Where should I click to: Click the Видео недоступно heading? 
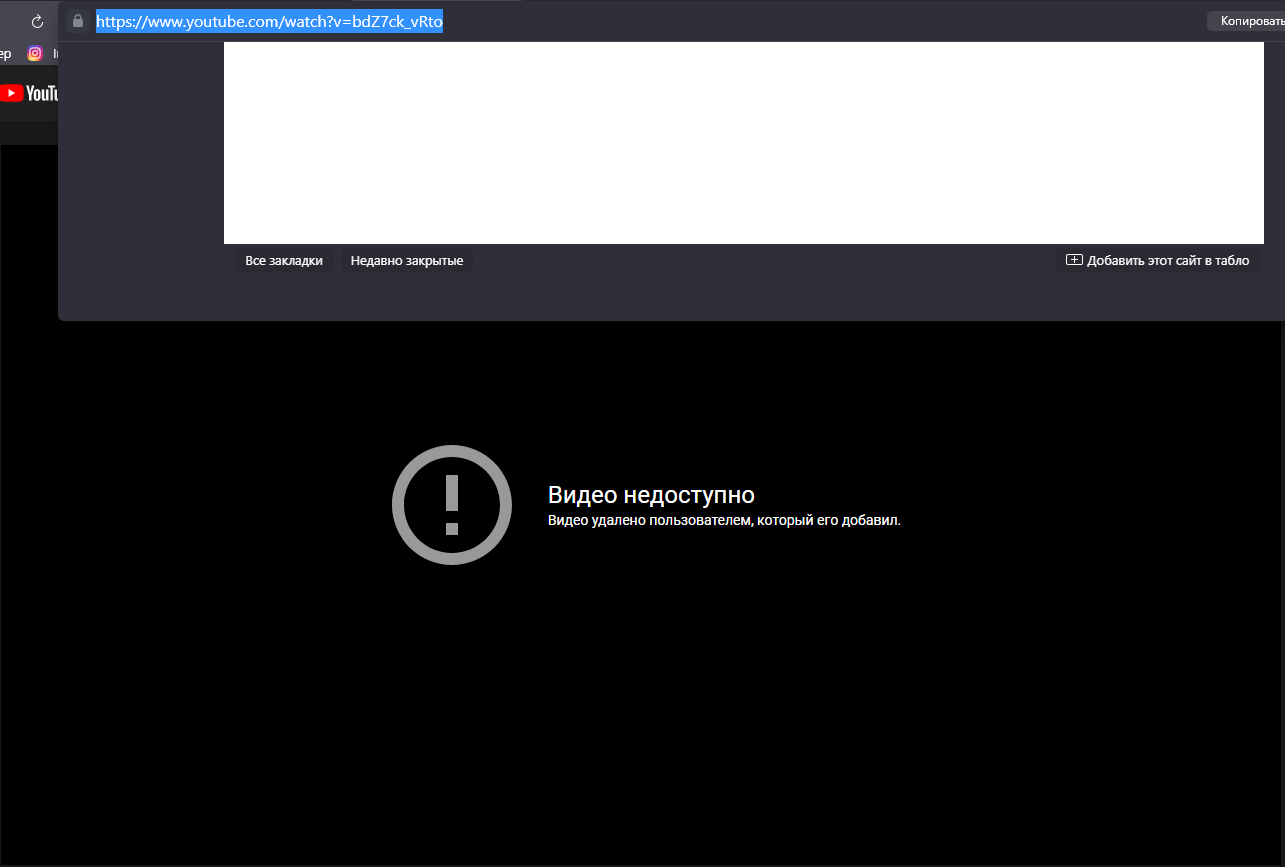pyautogui.click(x=651, y=495)
